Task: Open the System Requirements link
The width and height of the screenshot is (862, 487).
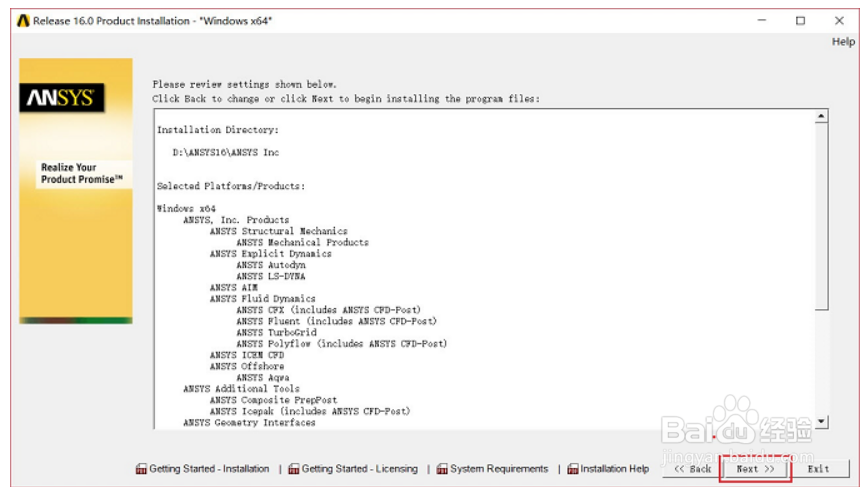Action: (499, 469)
